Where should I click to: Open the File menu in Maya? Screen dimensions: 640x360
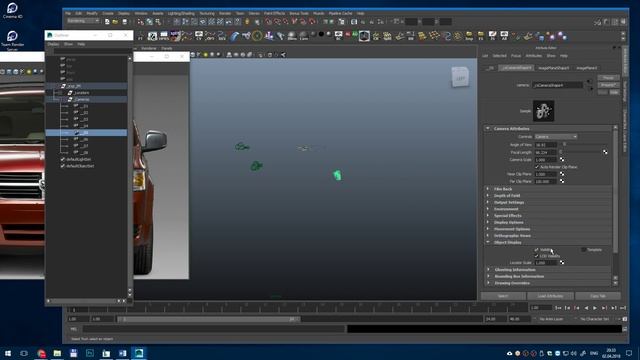[68, 13]
